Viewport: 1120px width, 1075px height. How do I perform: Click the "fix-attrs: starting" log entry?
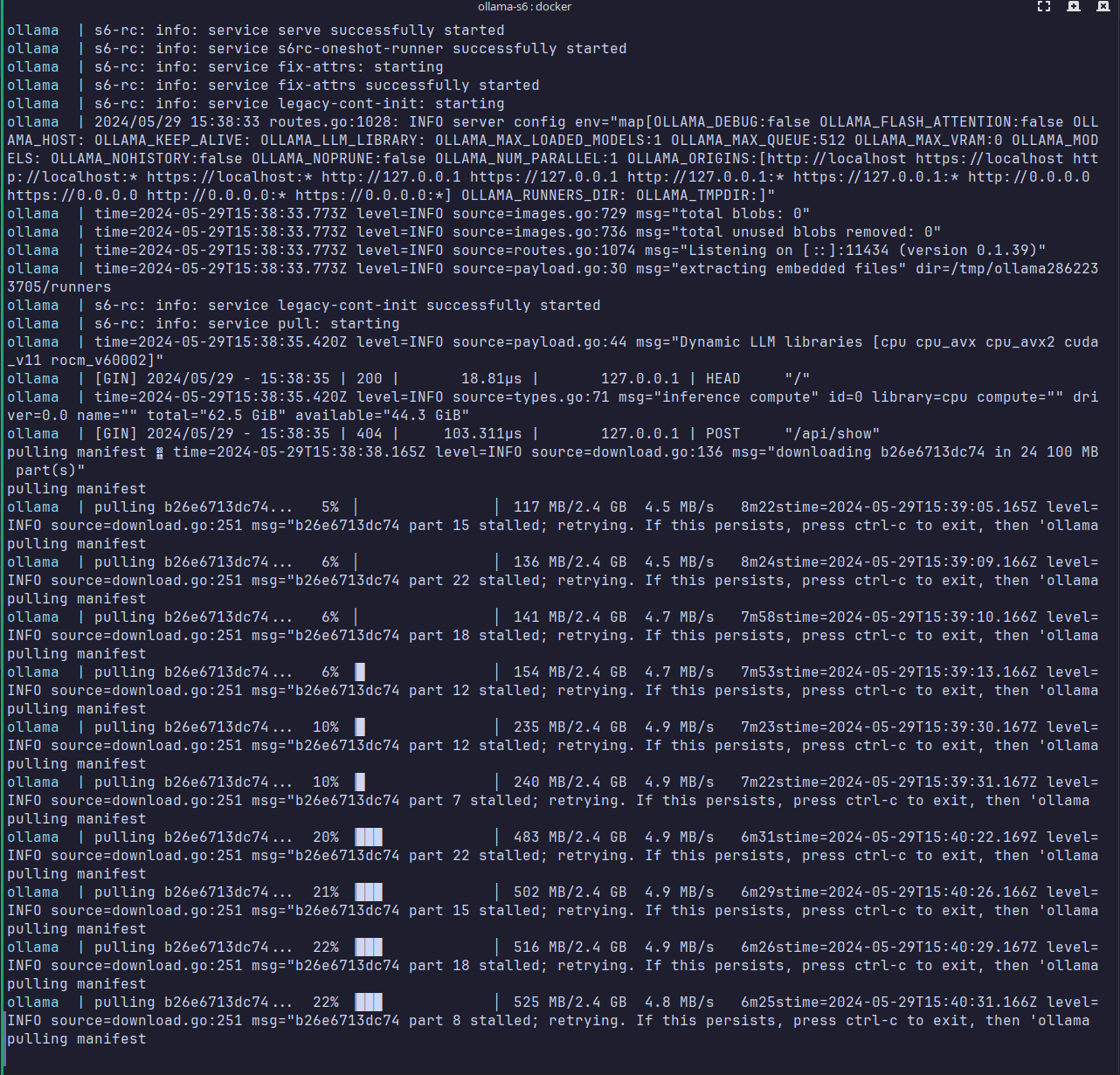click(x=361, y=67)
